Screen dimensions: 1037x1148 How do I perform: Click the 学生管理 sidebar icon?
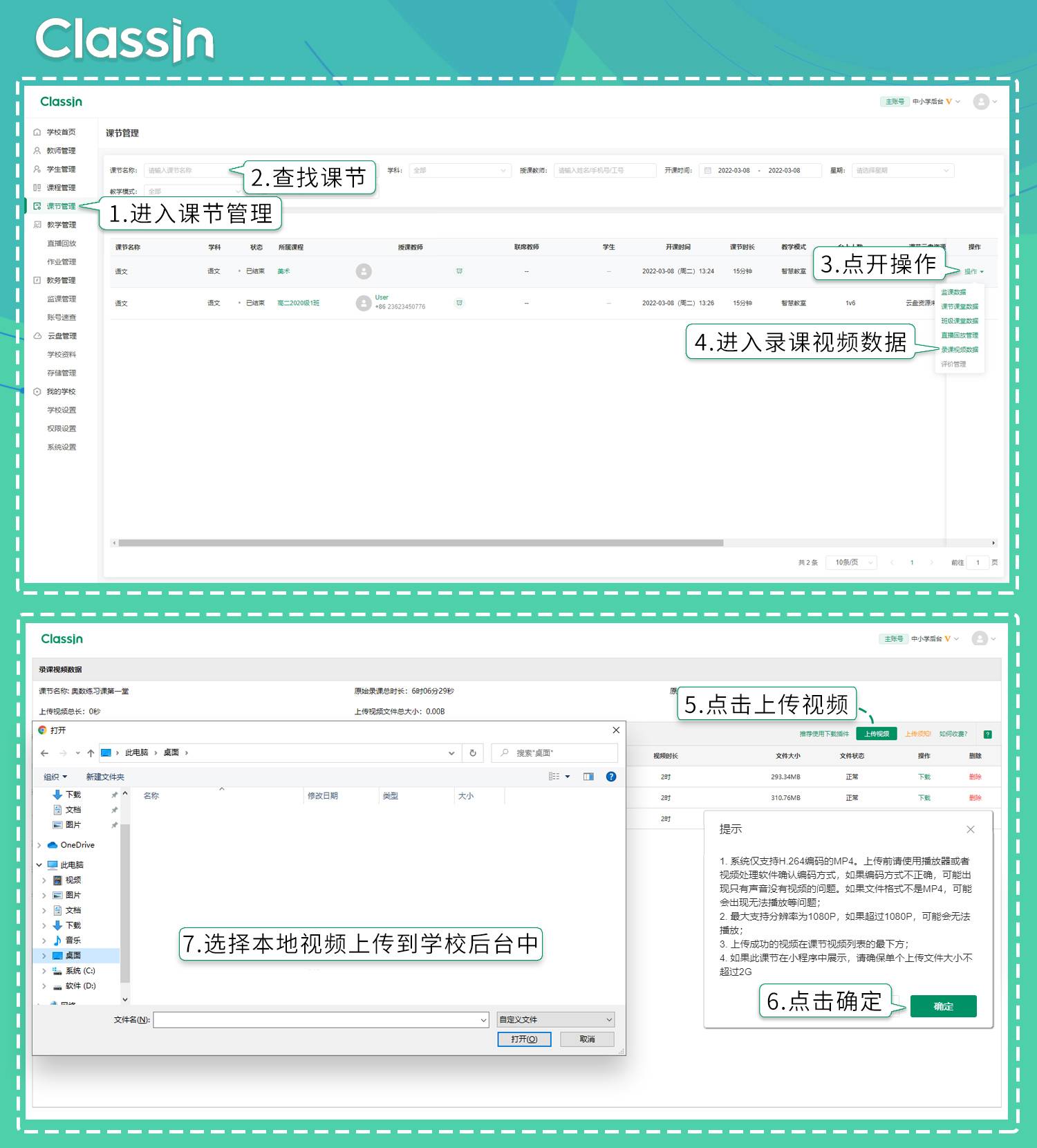(x=37, y=169)
